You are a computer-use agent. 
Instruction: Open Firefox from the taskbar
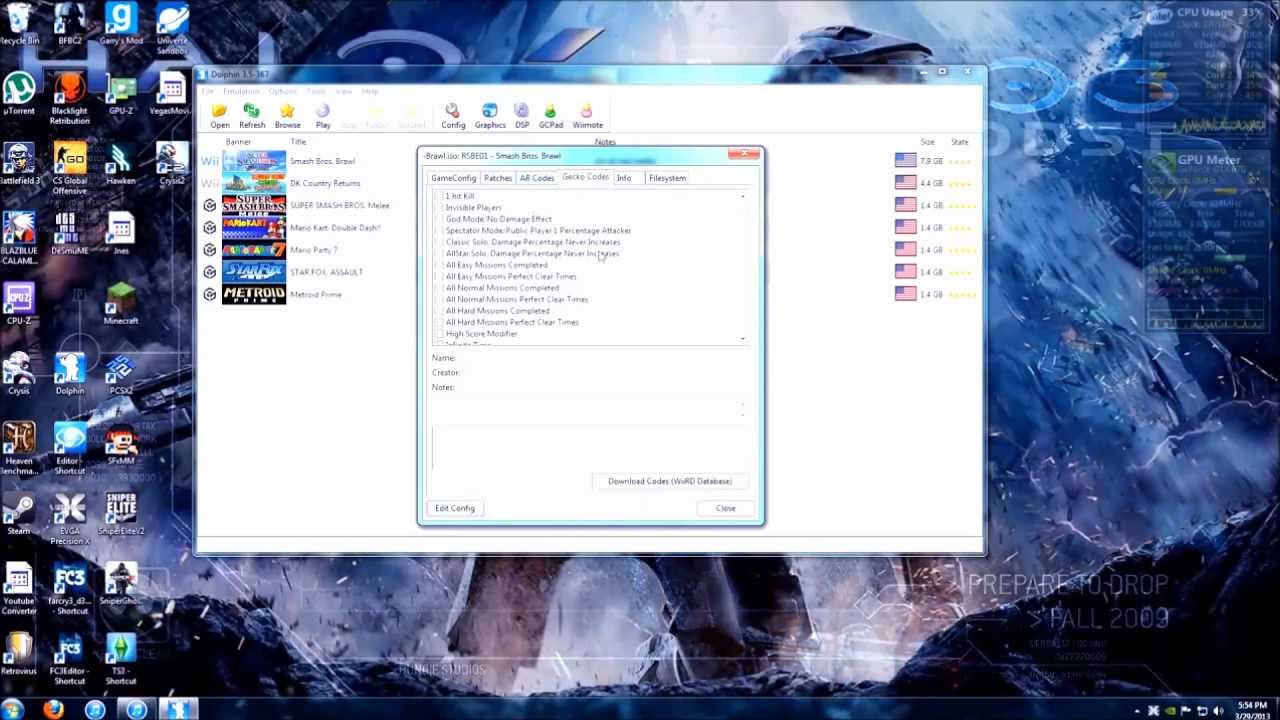54,710
